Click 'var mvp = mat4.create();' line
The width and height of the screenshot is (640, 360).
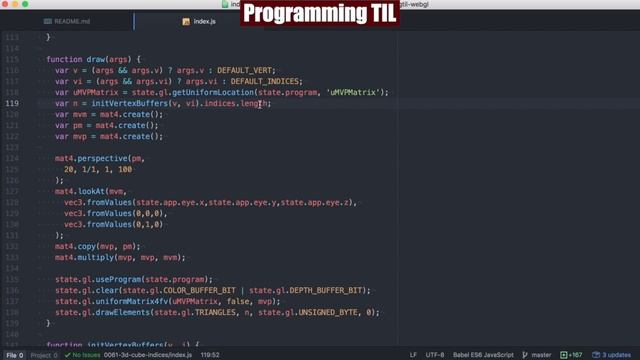pyautogui.click(x=109, y=136)
